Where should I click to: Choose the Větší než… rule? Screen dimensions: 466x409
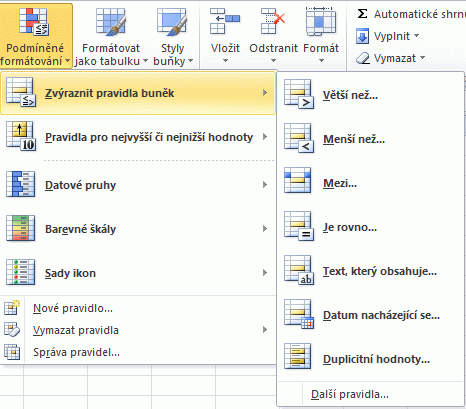[x=370, y=95]
